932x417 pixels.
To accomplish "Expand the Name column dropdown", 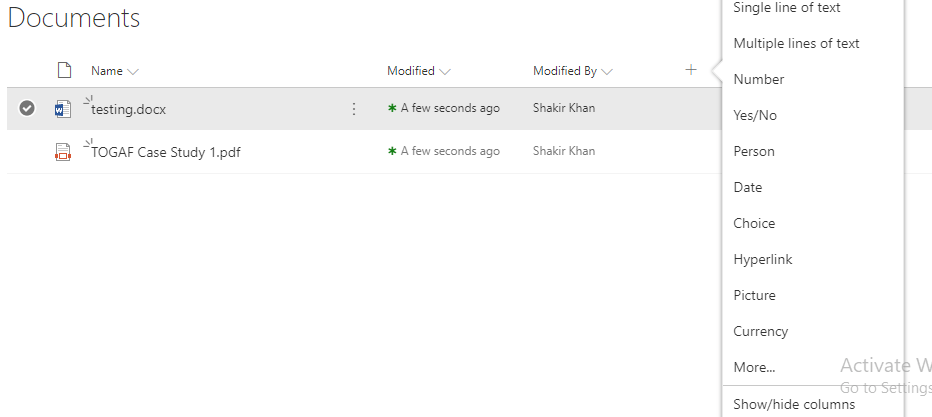I will tap(134, 72).
